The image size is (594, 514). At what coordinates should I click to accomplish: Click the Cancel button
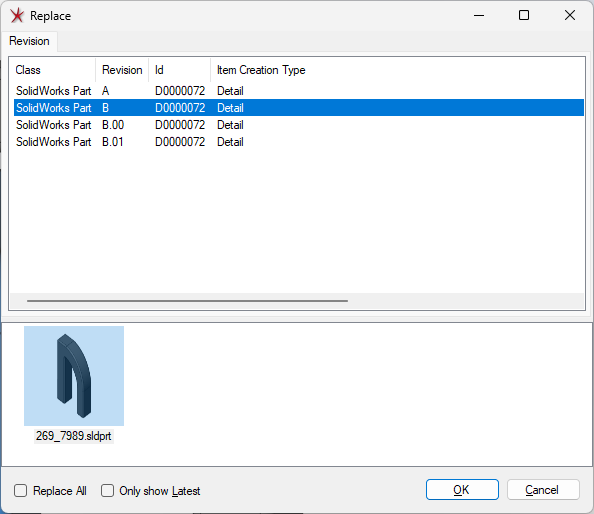[x=543, y=489]
